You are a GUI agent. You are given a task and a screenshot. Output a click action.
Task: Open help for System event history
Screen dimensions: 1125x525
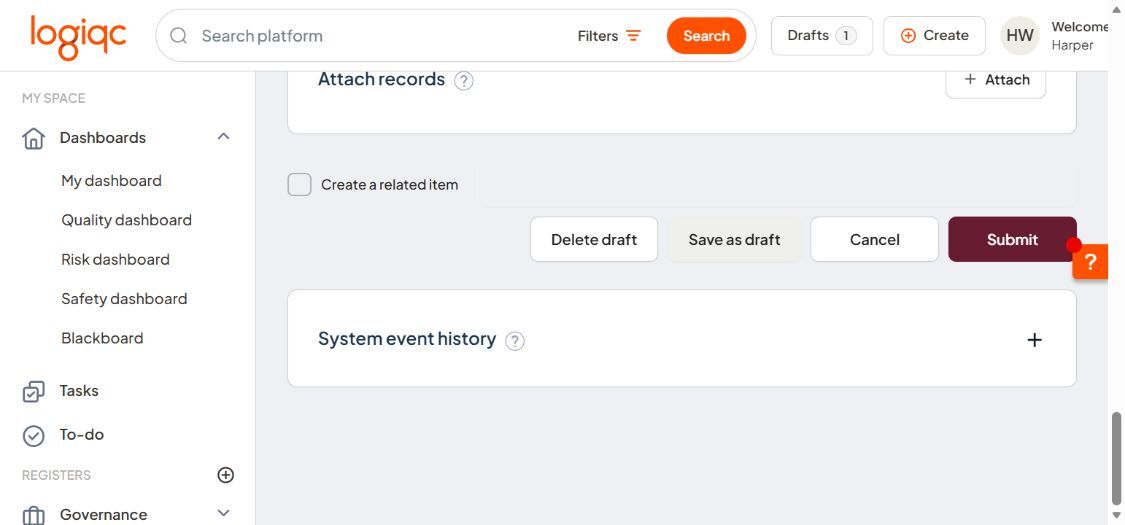point(514,341)
